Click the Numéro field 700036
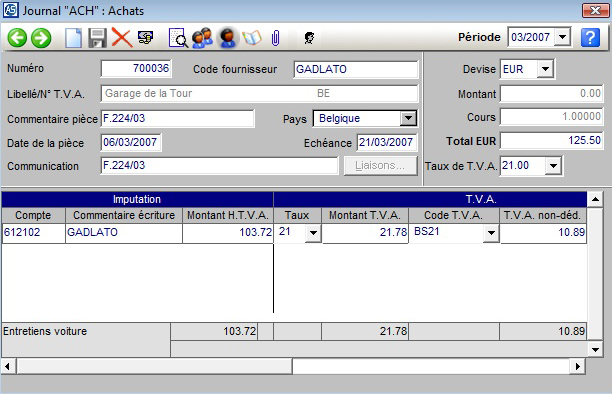This screenshot has height=394, width=612. coord(136,69)
